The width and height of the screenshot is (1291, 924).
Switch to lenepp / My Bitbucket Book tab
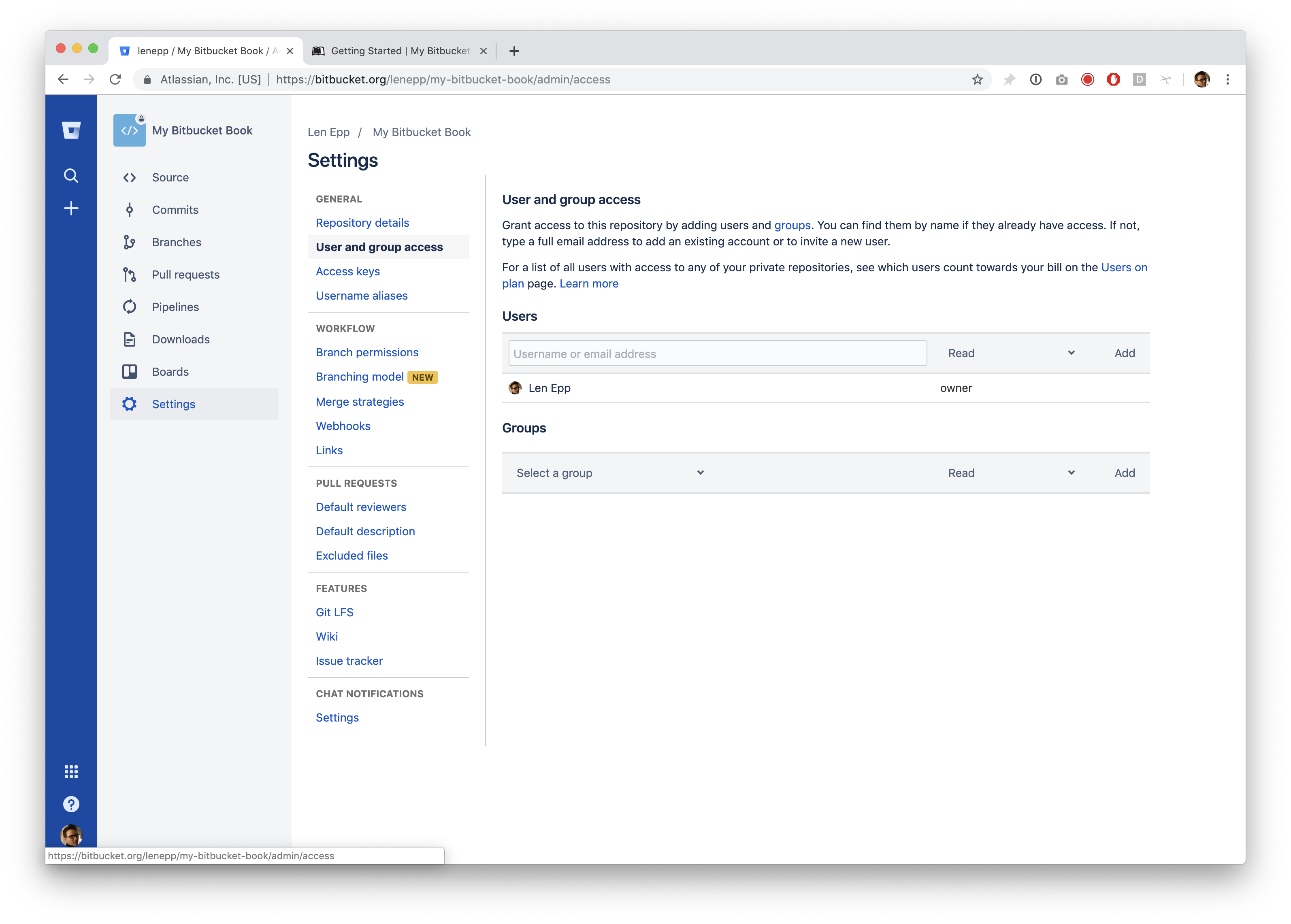[x=206, y=51]
